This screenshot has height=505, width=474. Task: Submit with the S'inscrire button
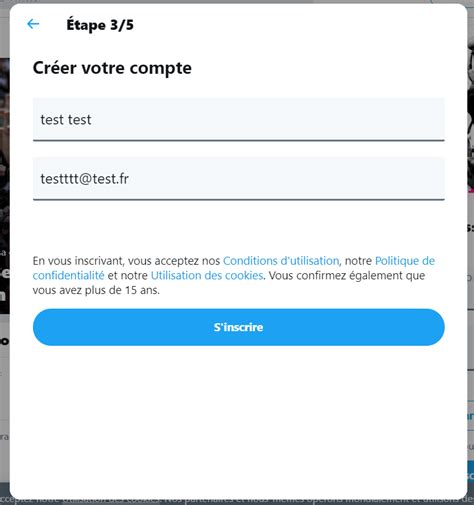pos(239,327)
